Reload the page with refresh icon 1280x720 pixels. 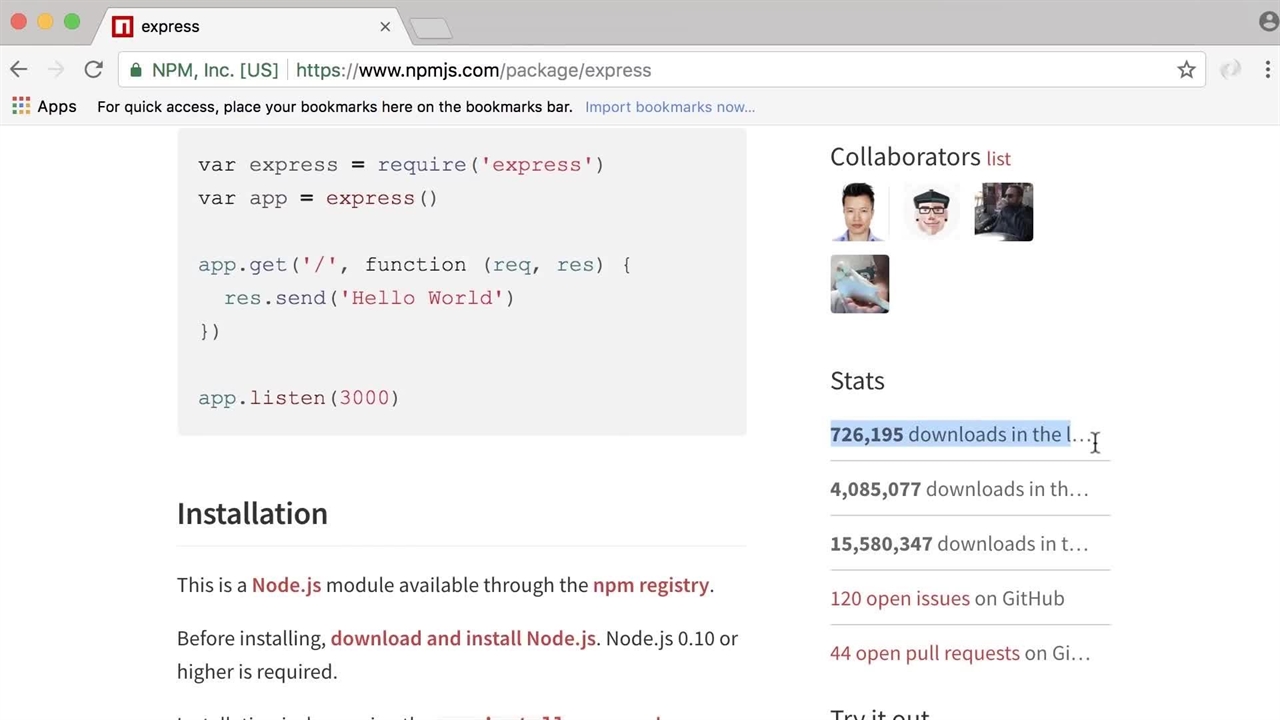click(93, 70)
